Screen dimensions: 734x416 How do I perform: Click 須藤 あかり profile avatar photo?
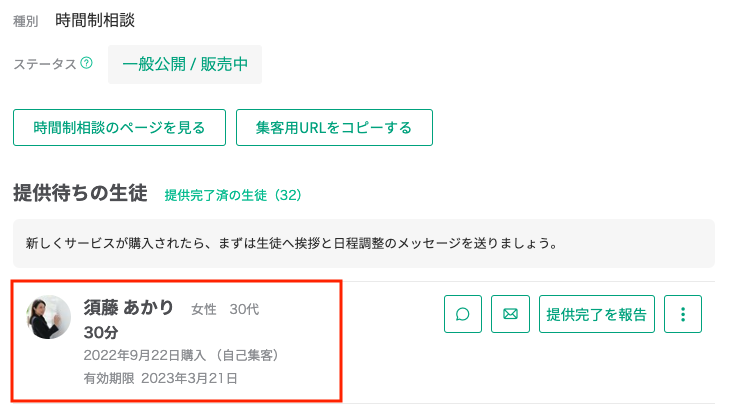click(49, 317)
